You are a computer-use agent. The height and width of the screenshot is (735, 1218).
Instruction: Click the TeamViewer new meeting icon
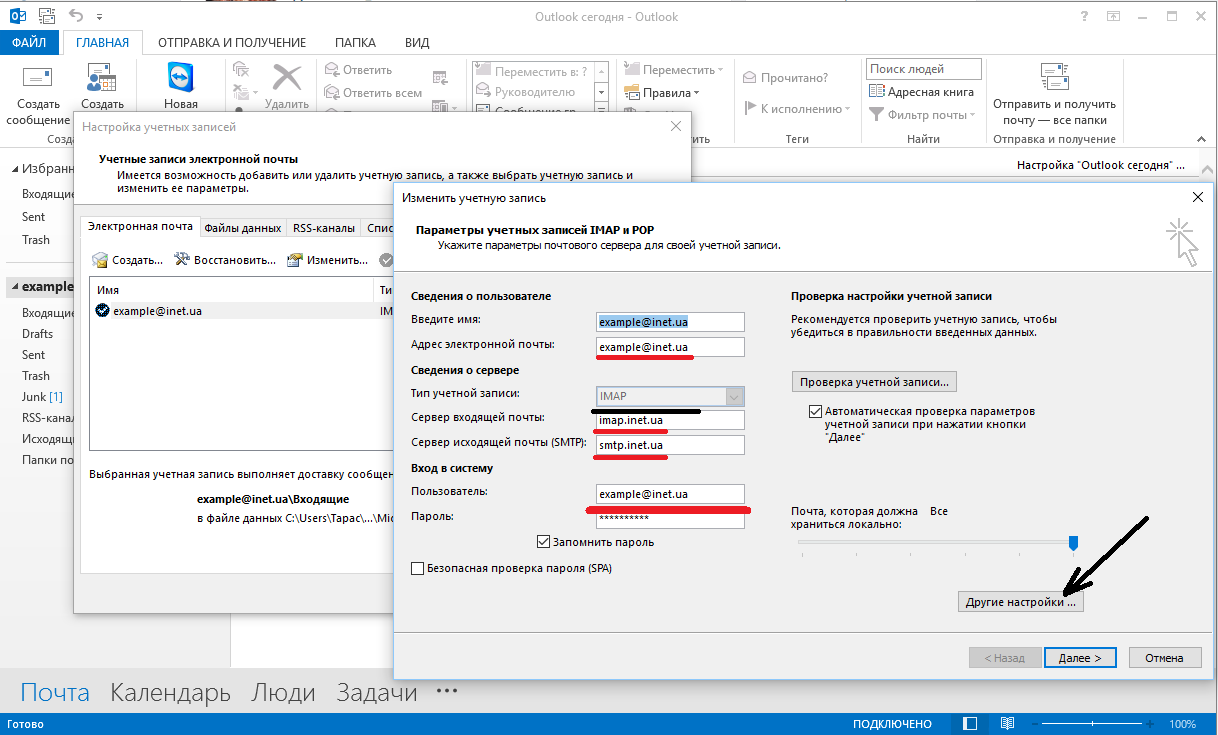click(x=181, y=78)
